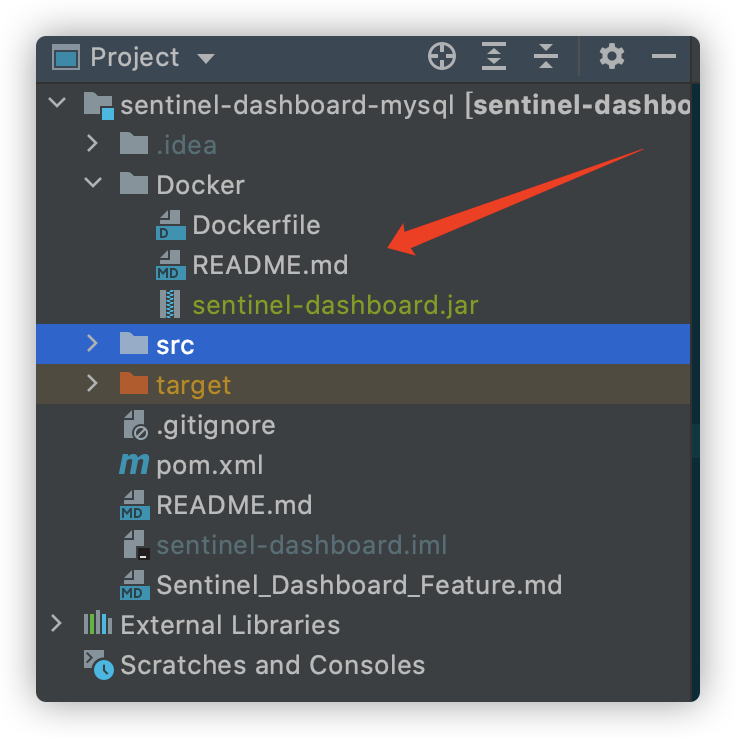The height and width of the screenshot is (738, 736).
Task: Select Sentinel_Dashboard_Feature.md file
Action: [x=358, y=585]
